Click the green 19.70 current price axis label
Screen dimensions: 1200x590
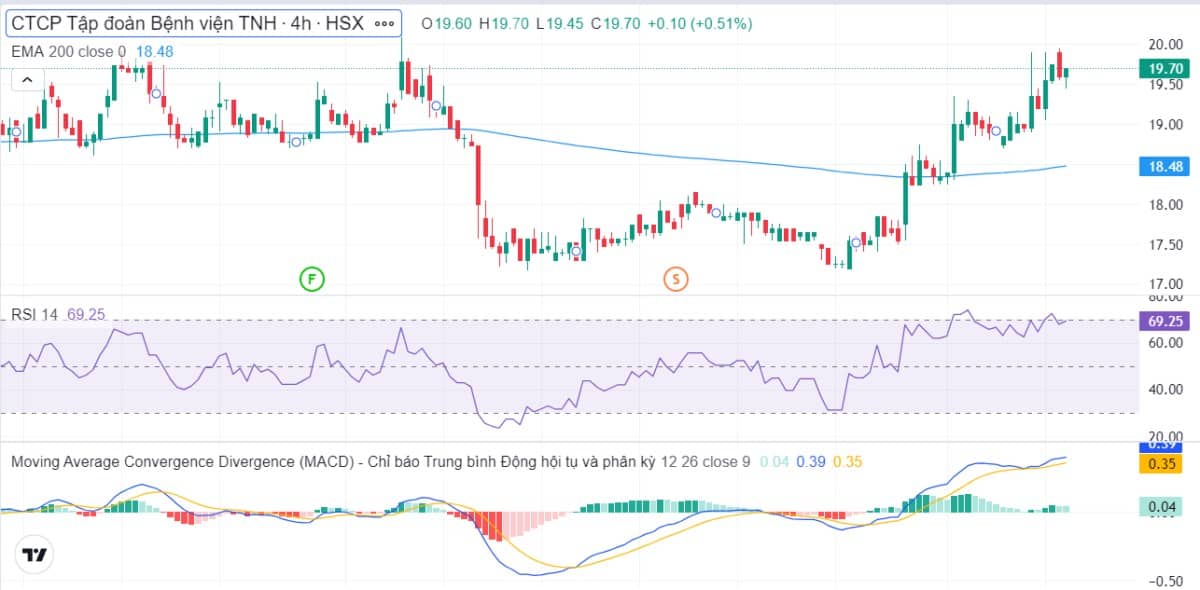(x=1167, y=68)
